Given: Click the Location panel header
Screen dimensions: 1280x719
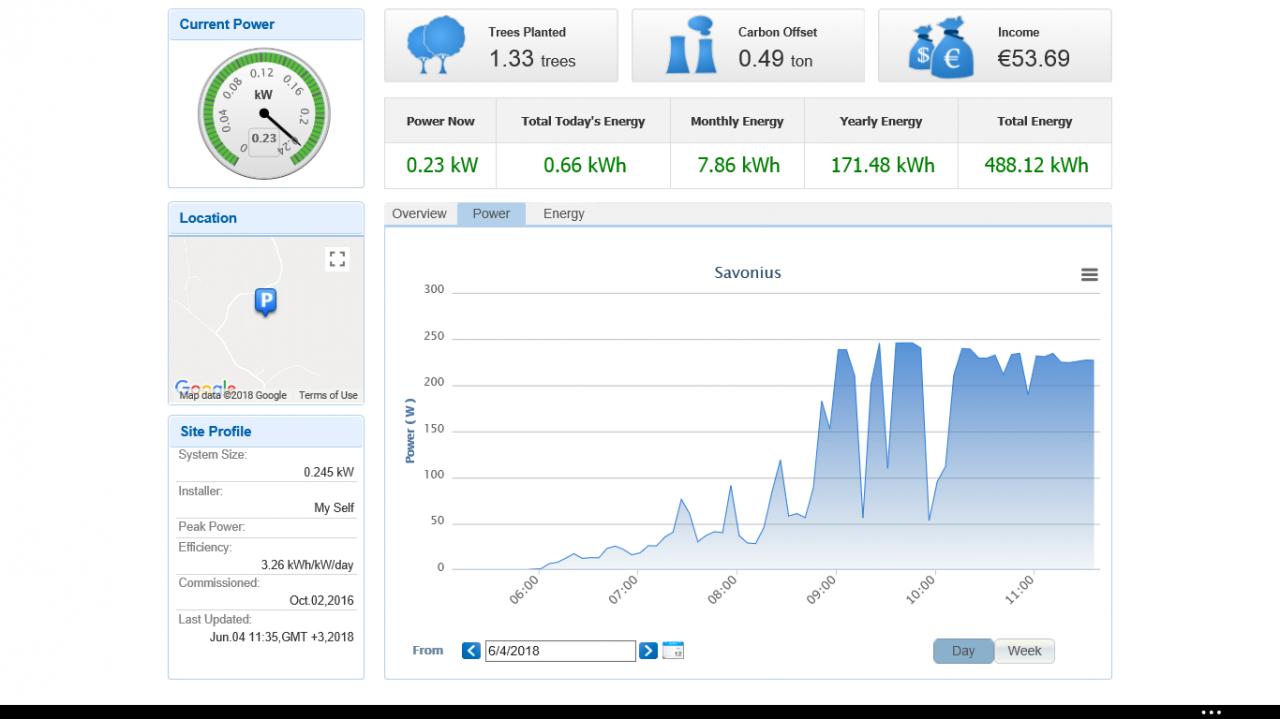Looking at the screenshot, I should (266, 218).
